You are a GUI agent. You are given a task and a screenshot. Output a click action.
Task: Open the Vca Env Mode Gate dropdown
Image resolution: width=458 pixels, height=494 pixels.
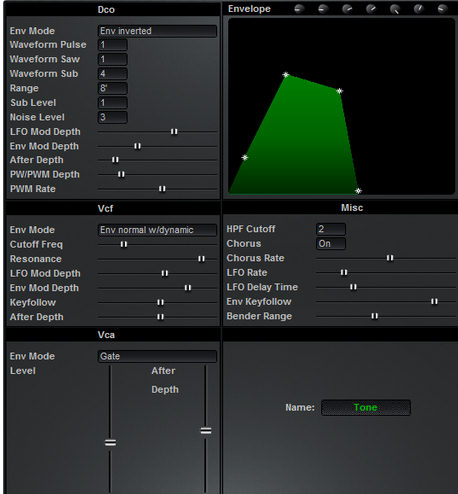coord(157,356)
